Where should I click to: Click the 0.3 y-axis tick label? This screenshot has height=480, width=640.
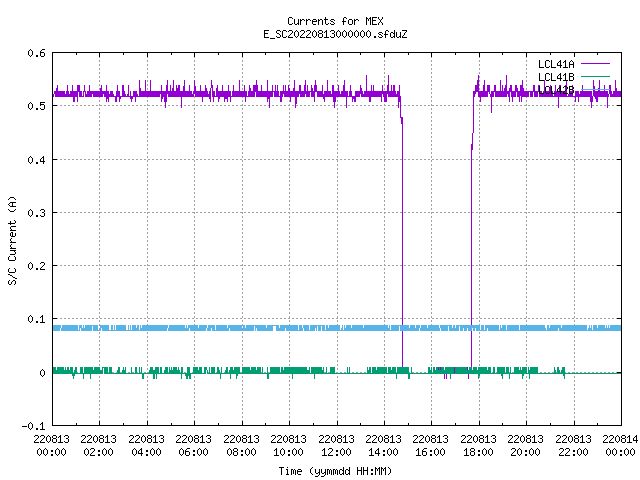pos(36,213)
